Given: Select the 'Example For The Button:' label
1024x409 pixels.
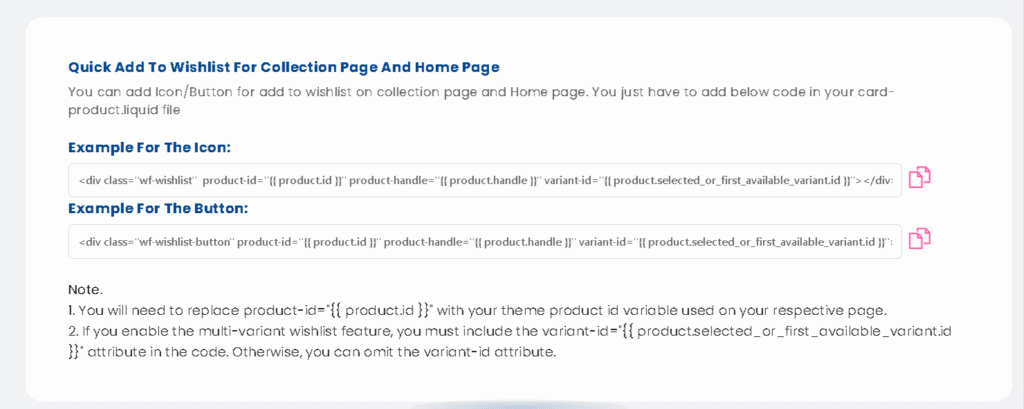Looking at the screenshot, I should tap(158, 208).
